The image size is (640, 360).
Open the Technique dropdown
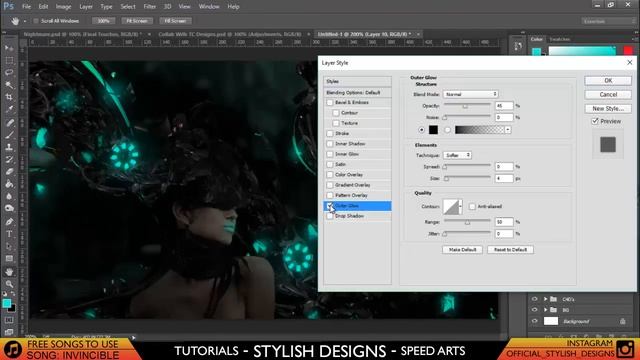(457, 155)
